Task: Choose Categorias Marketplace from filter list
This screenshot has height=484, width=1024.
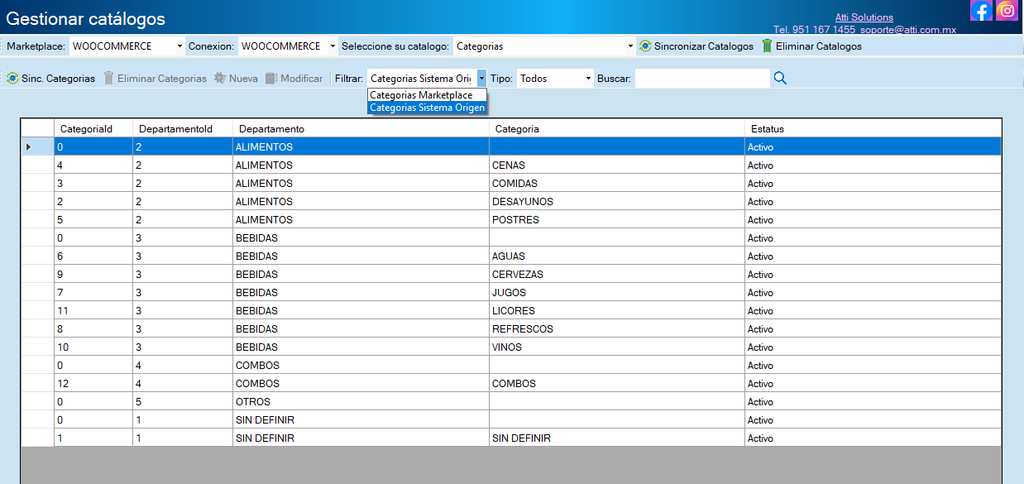Action: 427,95
